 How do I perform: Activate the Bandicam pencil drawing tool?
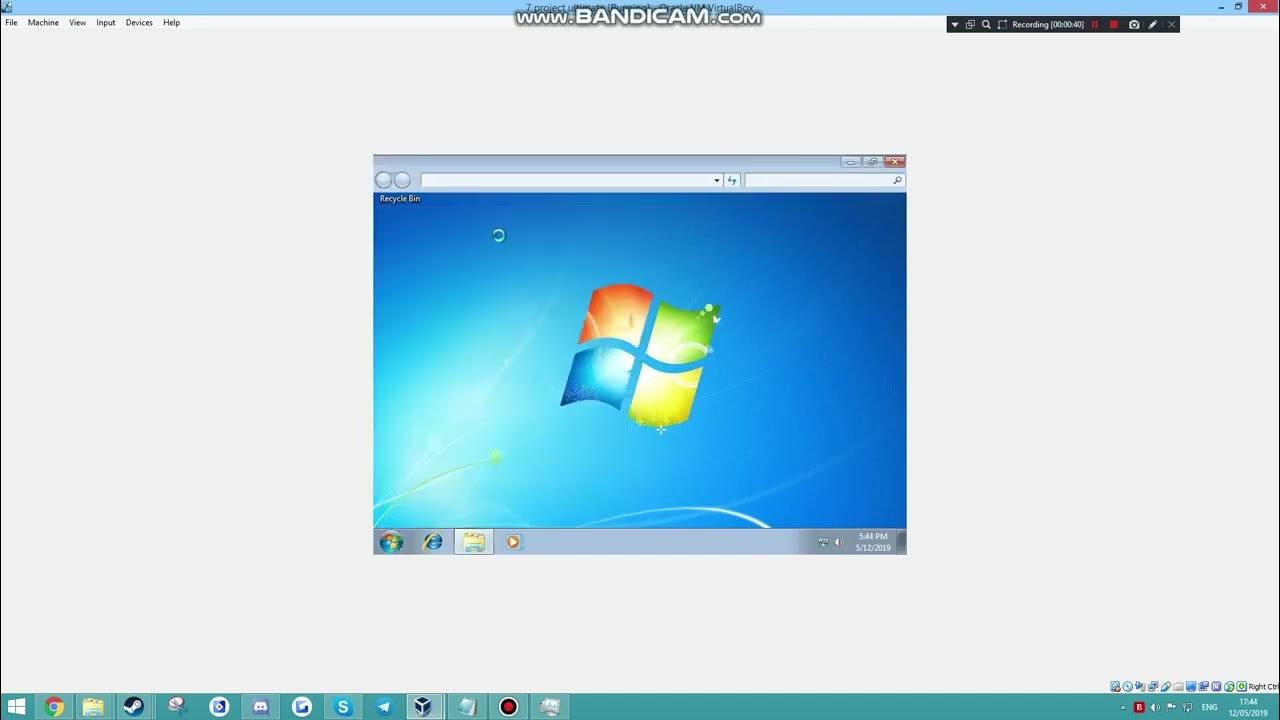click(1153, 24)
